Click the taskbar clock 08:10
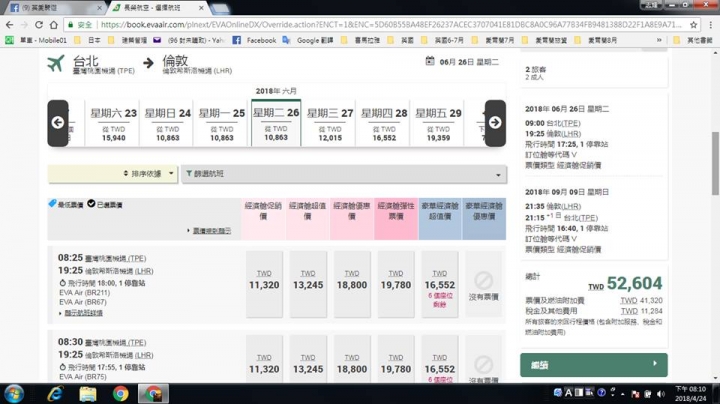The image size is (720, 404). pos(691,394)
